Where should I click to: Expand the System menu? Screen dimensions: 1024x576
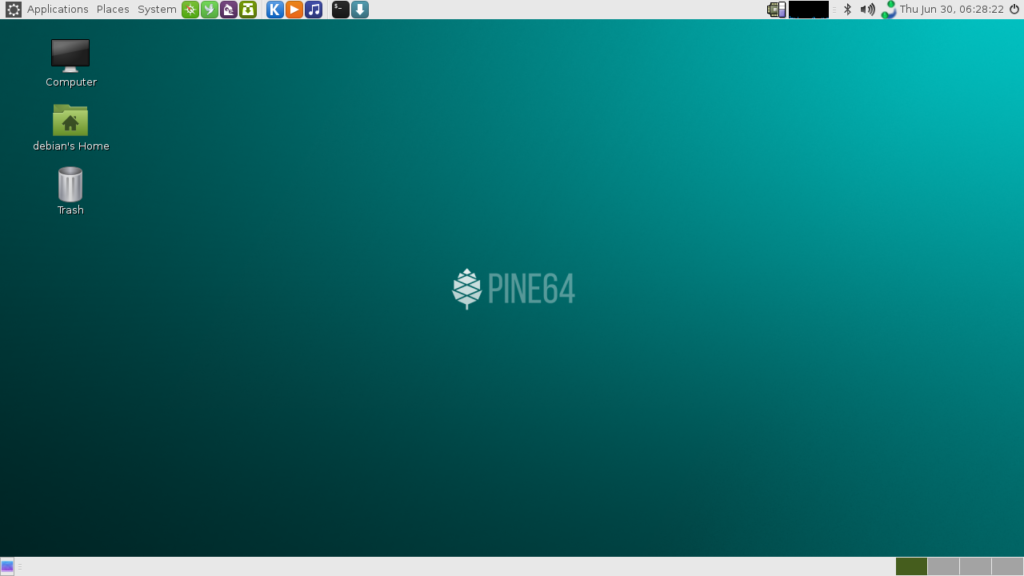(157, 9)
